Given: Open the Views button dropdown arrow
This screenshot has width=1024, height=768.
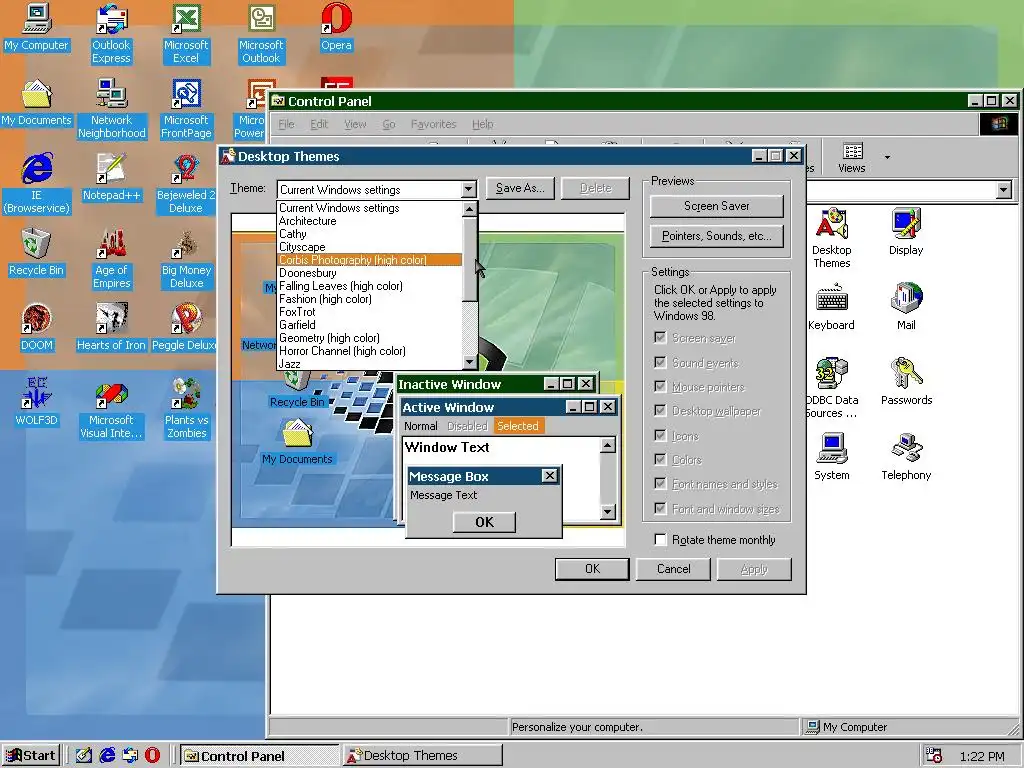Looking at the screenshot, I should [x=887, y=157].
